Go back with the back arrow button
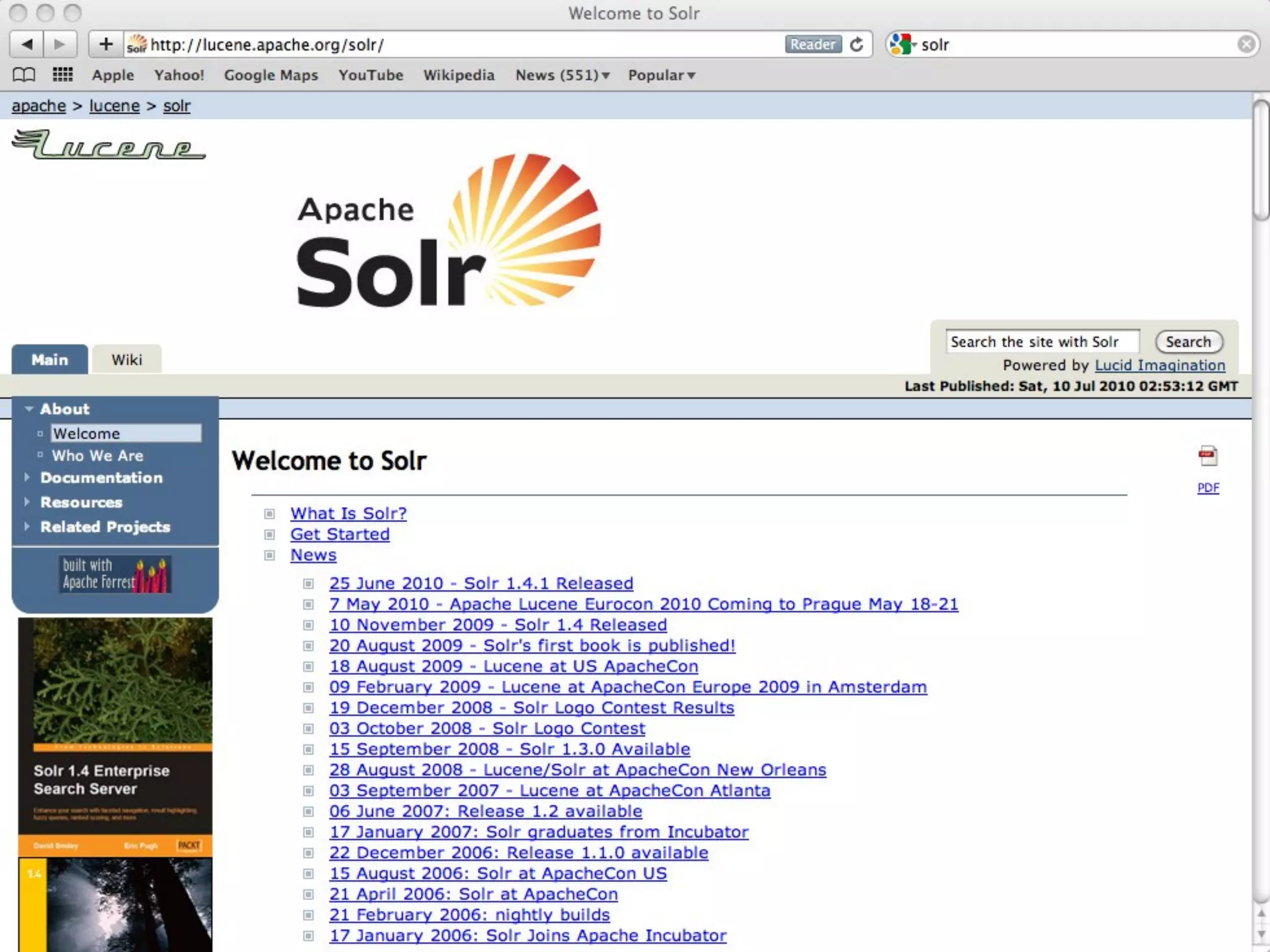Viewport: 1270px width, 952px height. pos(27,45)
